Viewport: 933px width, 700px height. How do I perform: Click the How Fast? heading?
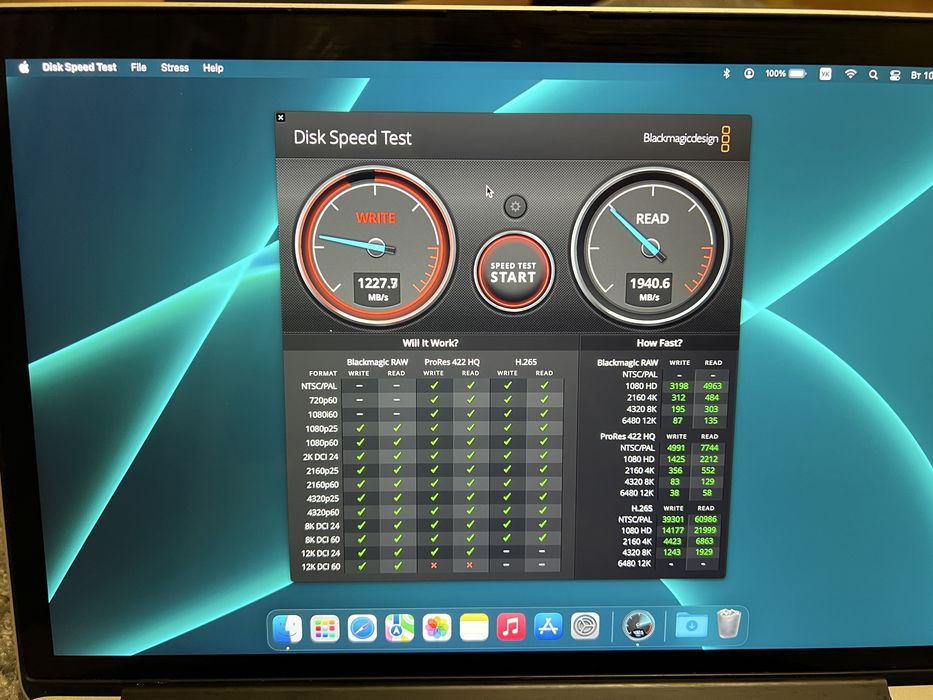click(659, 343)
